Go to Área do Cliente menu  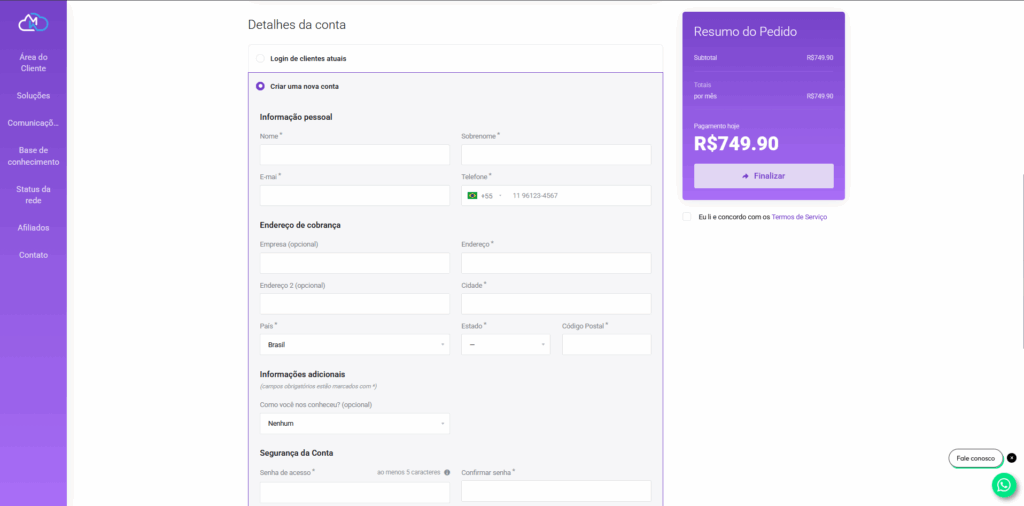pyautogui.click(x=33, y=62)
